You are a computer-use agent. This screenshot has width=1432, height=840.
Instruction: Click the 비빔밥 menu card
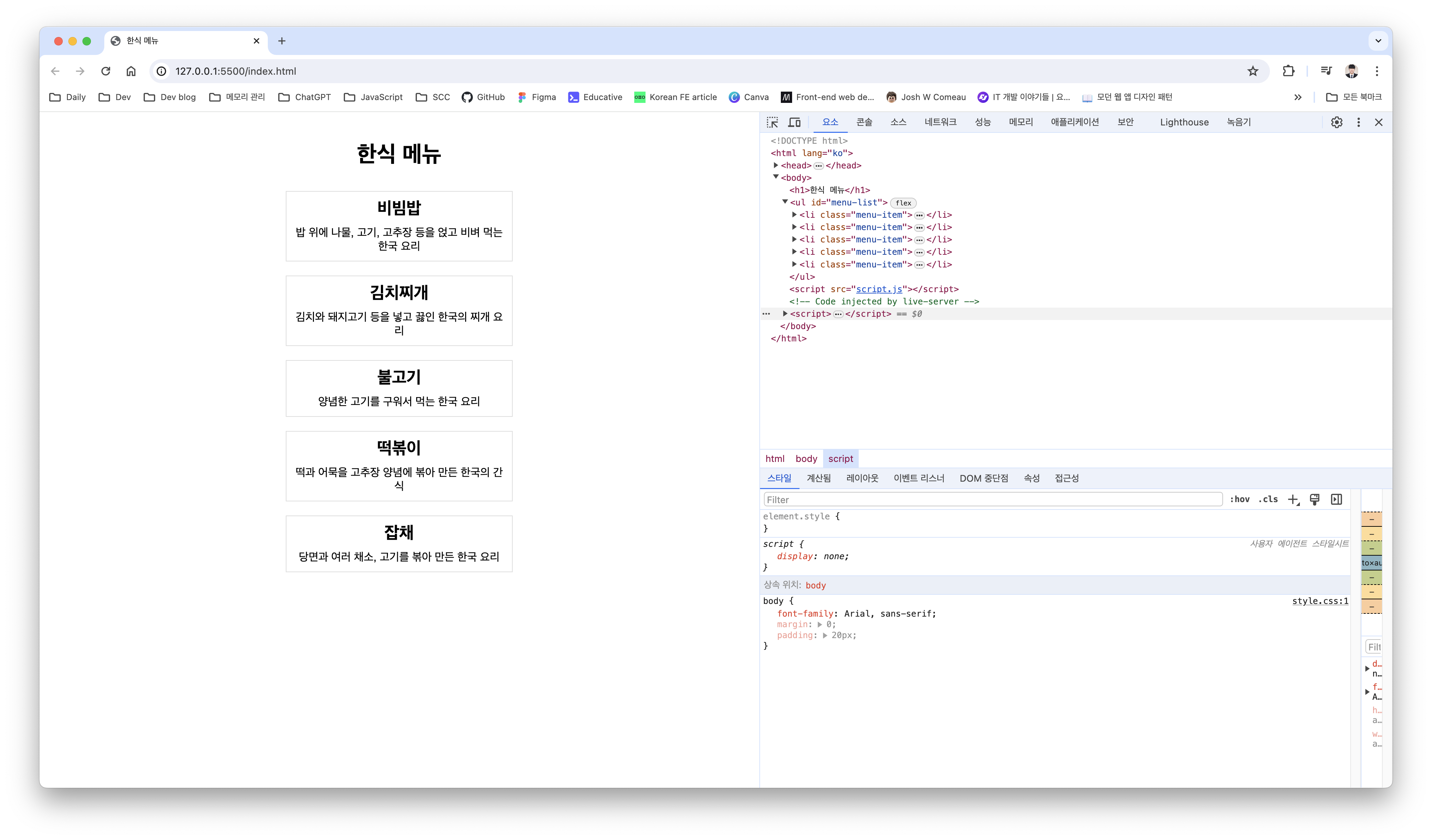click(x=399, y=226)
